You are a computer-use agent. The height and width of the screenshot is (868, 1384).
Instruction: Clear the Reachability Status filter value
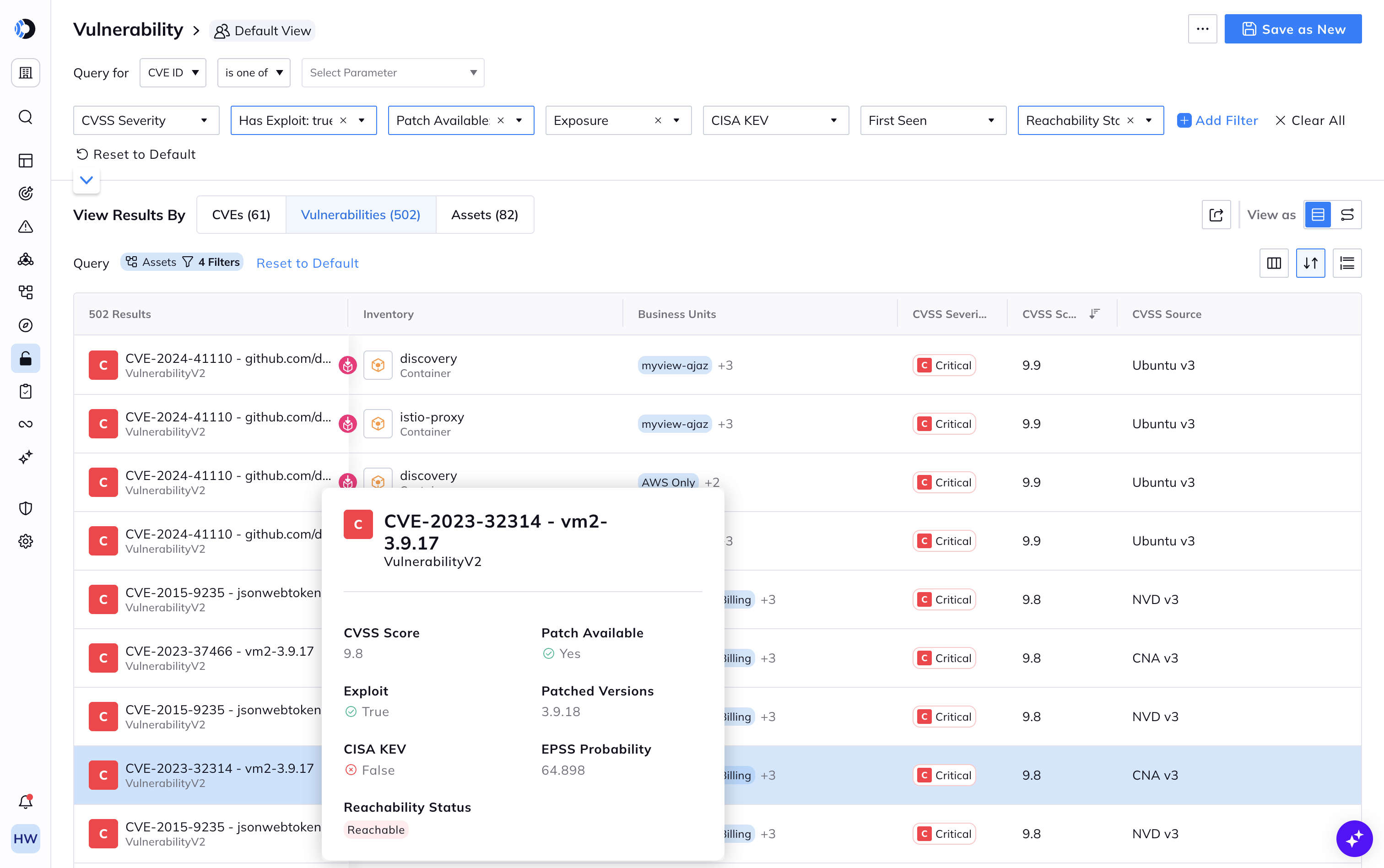[x=1130, y=120]
